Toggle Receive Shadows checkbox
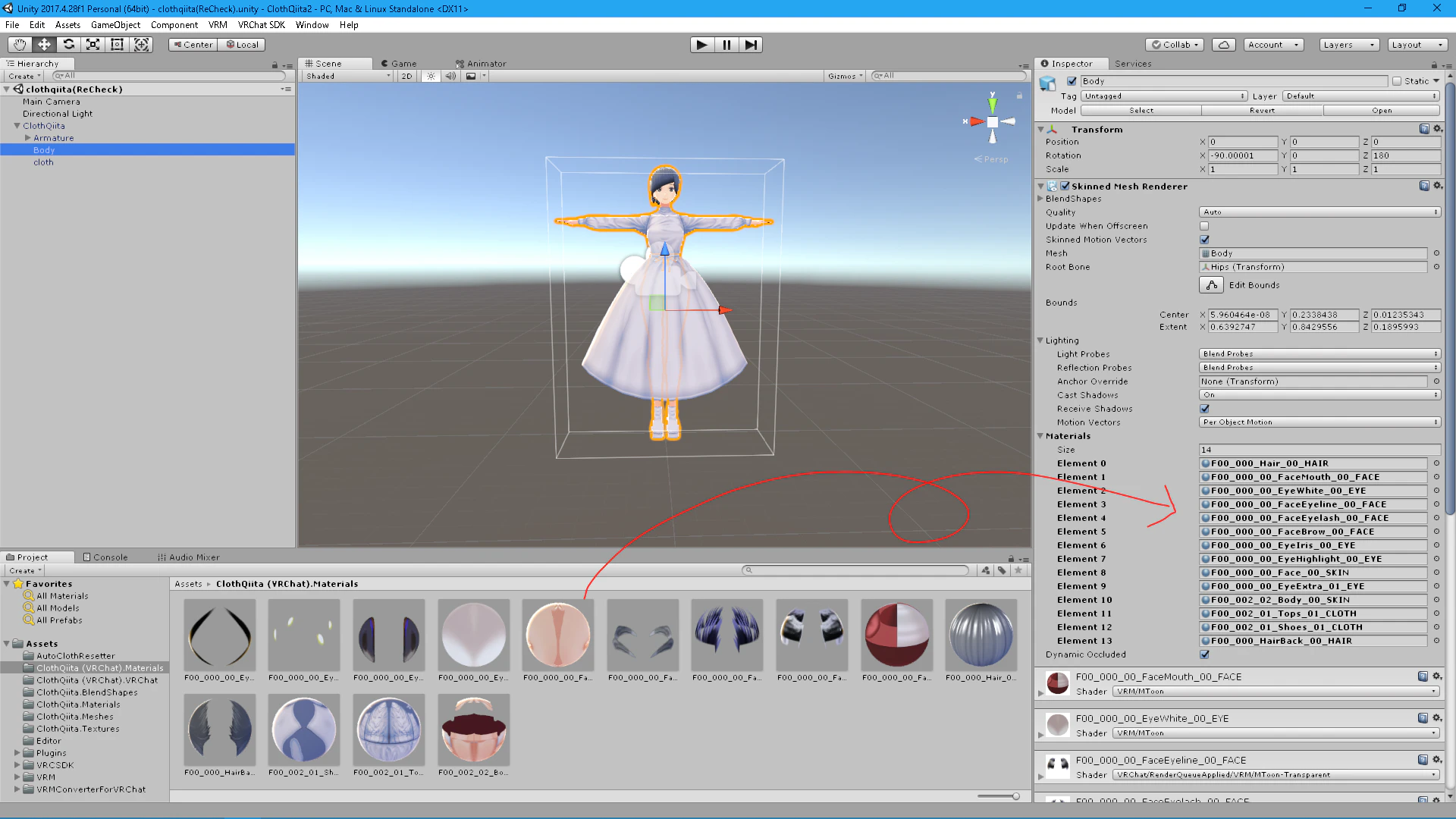The width and height of the screenshot is (1456, 819). [1204, 409]
